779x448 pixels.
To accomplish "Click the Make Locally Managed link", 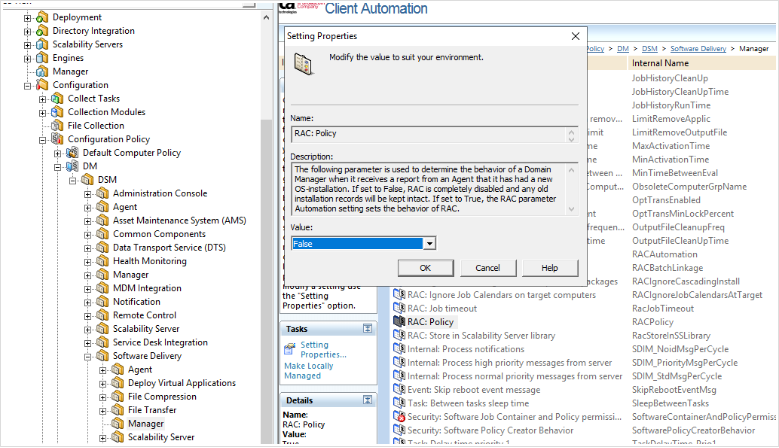I will [309, 372].
